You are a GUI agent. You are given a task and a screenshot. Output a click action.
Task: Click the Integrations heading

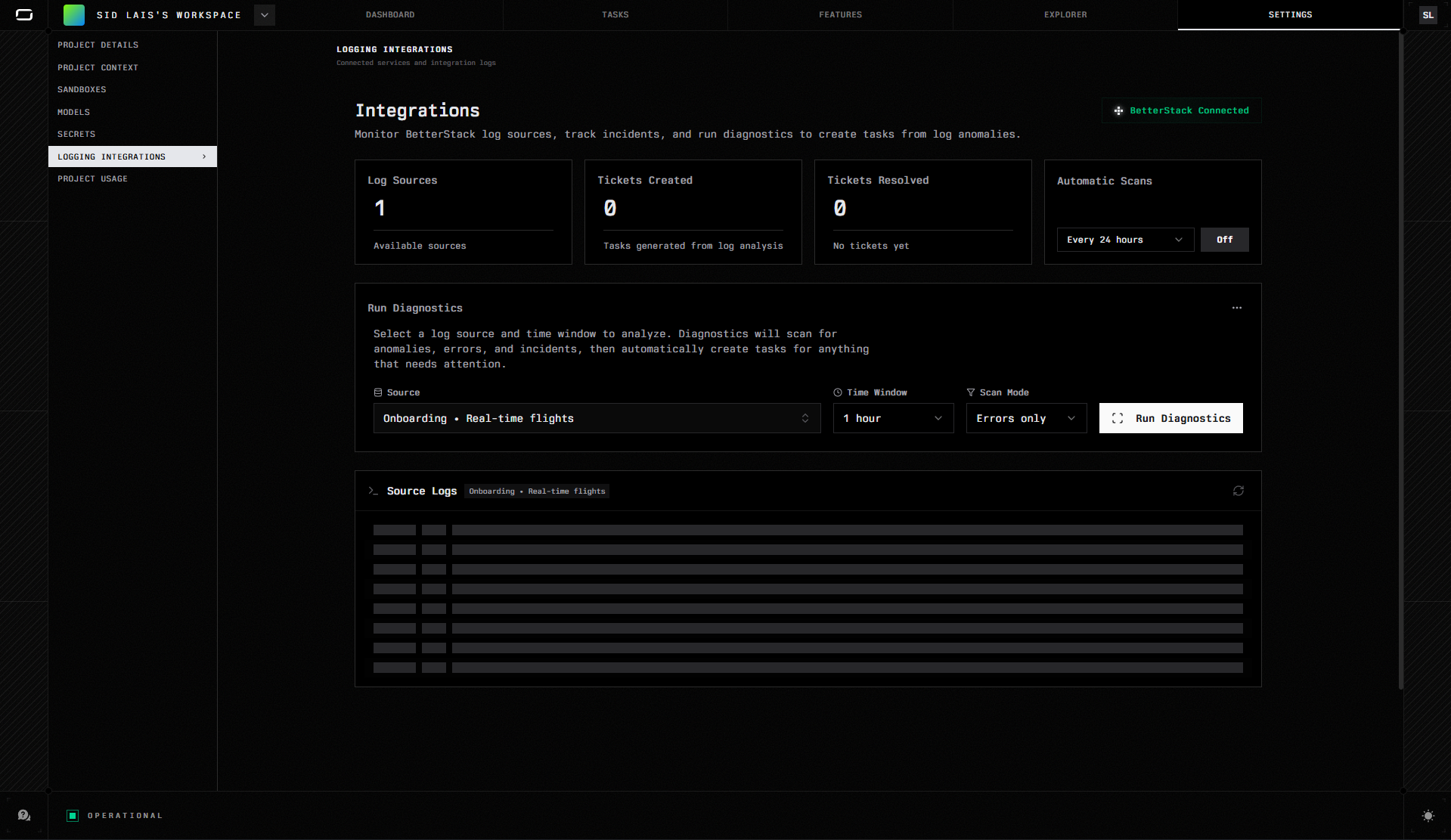point(417,110)
